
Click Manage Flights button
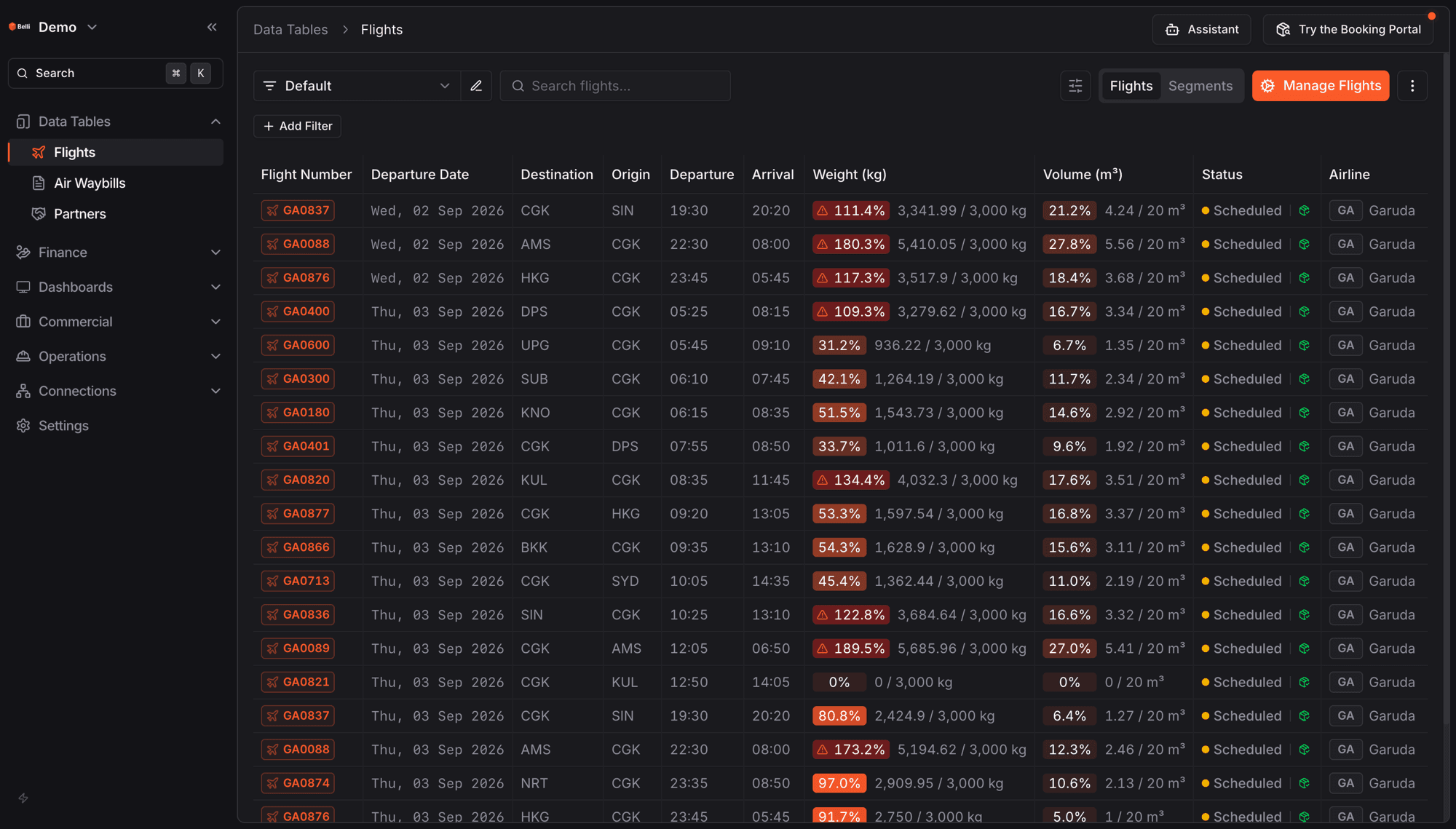click(1321, 86)
